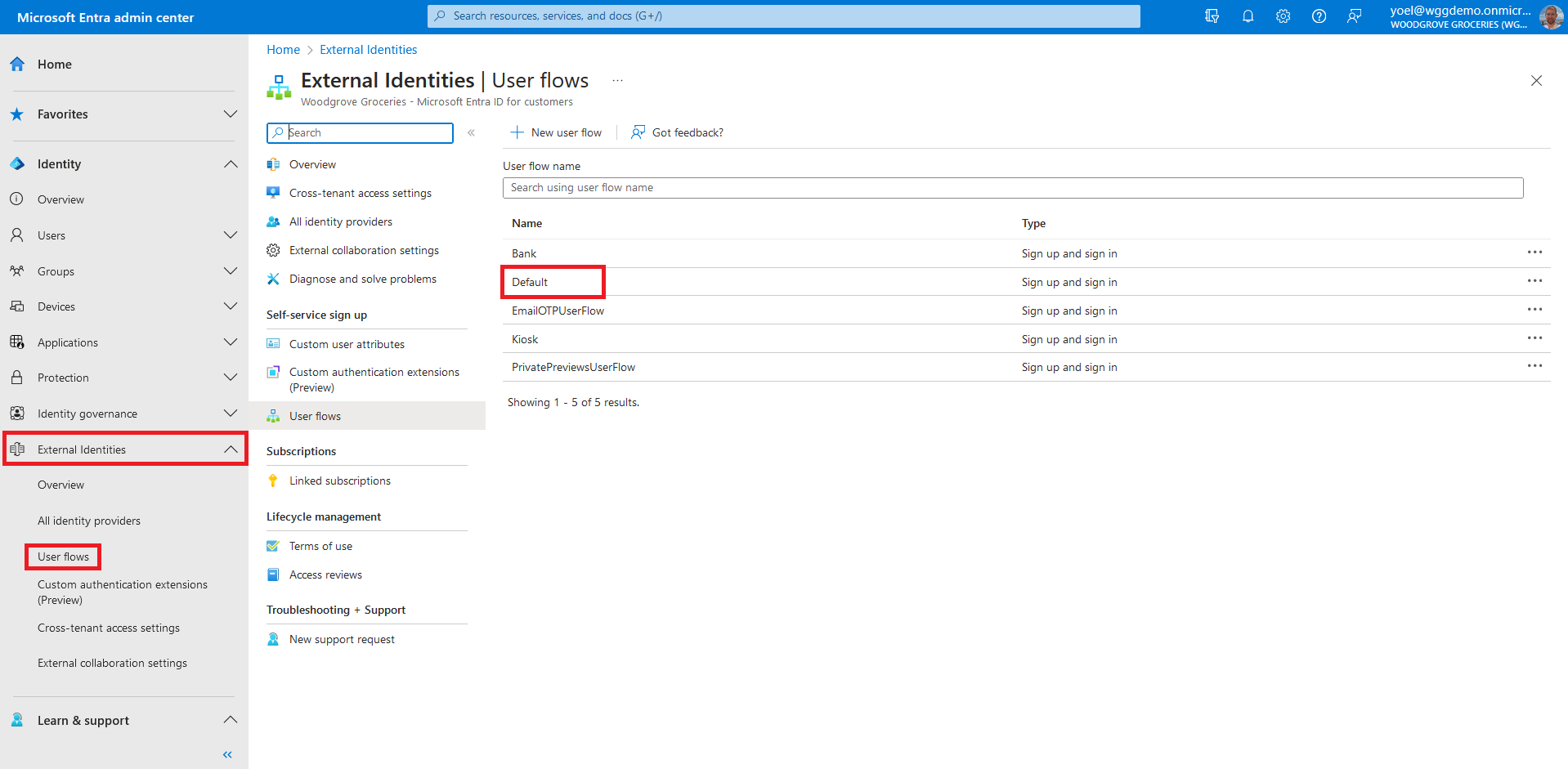Click the user flow name search field
This screenshot has width=1568, height=769.
coord(1012,188)
